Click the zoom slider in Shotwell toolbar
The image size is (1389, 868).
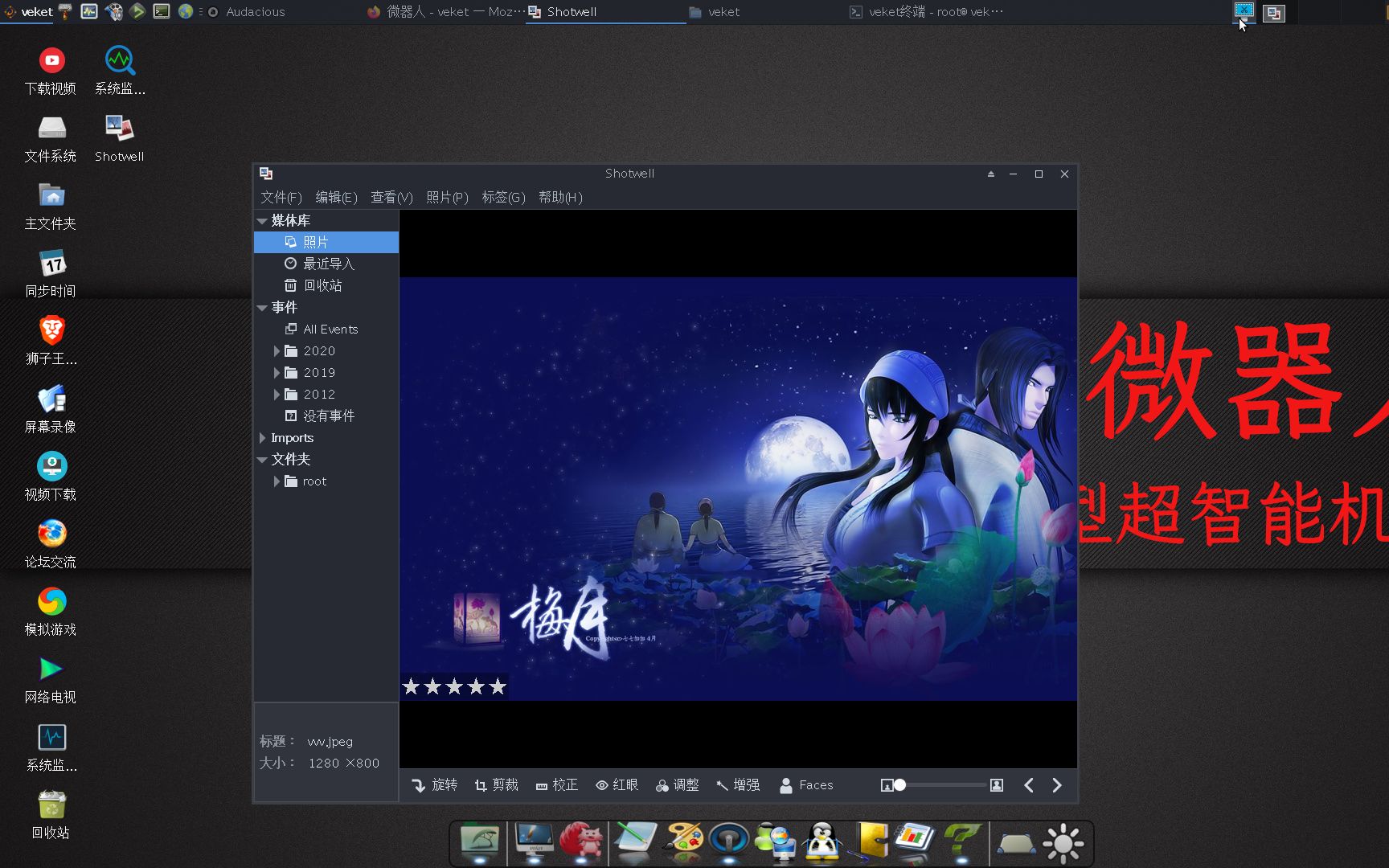pyautogui.click(x=940, y=785)
